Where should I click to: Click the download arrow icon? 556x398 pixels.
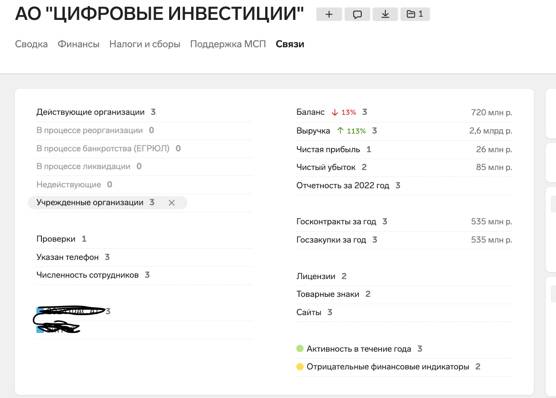(x=385, y=14)
